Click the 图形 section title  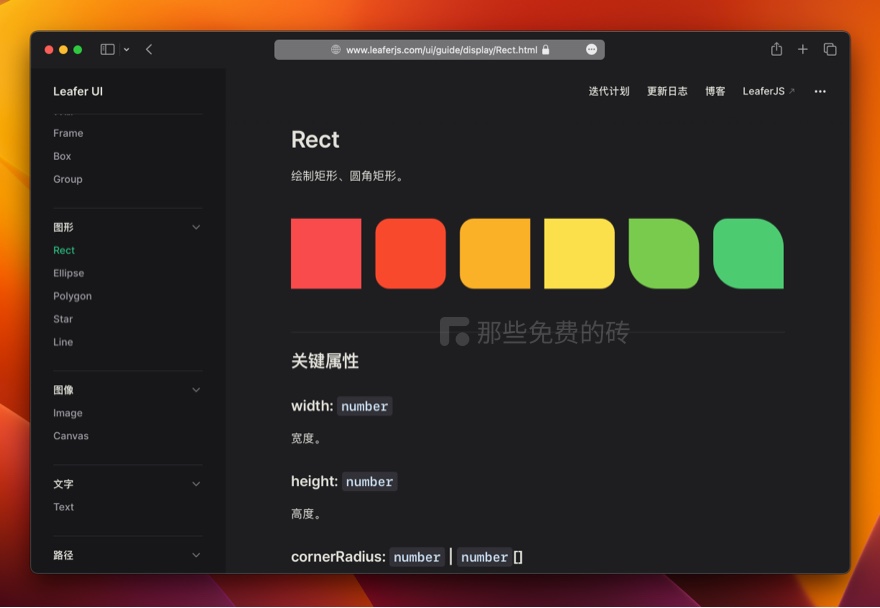pos(63,227)
